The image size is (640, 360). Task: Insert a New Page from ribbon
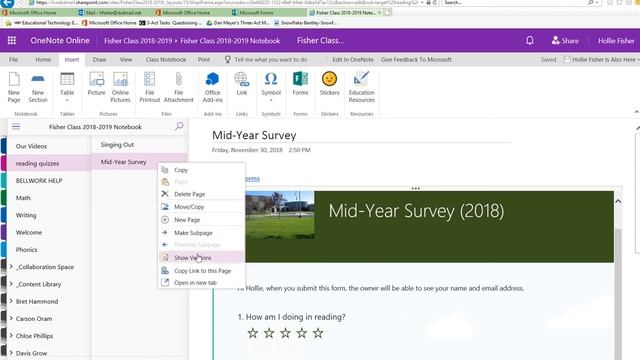pyautogui.click(x=14, y=88)
